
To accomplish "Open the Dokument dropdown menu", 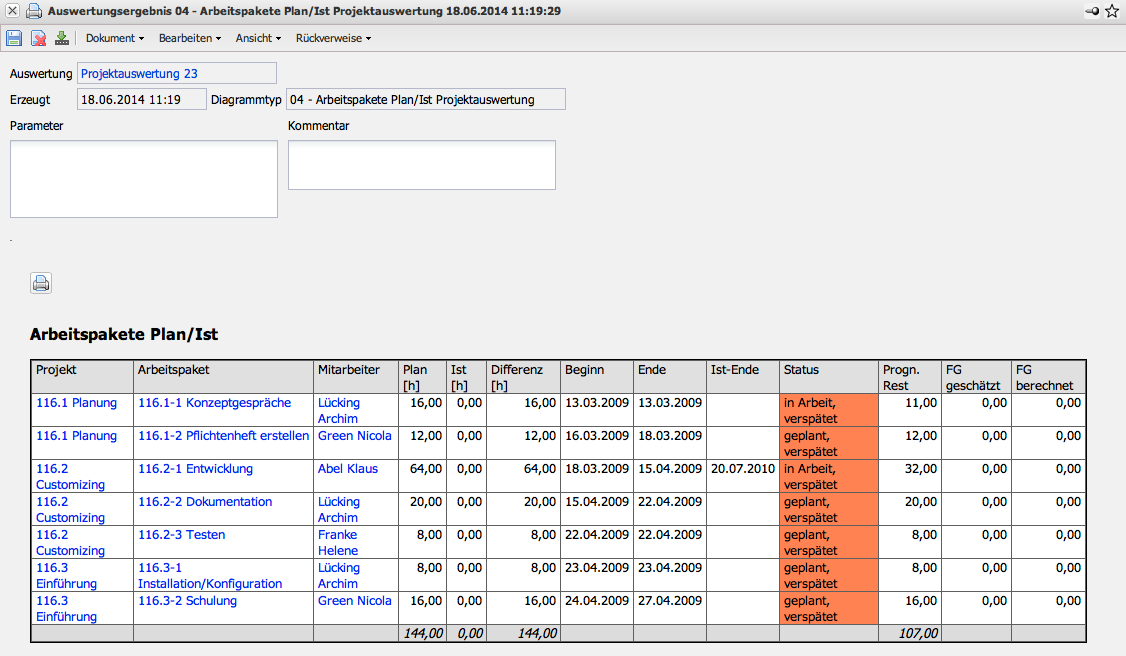I will pos(114,38).
